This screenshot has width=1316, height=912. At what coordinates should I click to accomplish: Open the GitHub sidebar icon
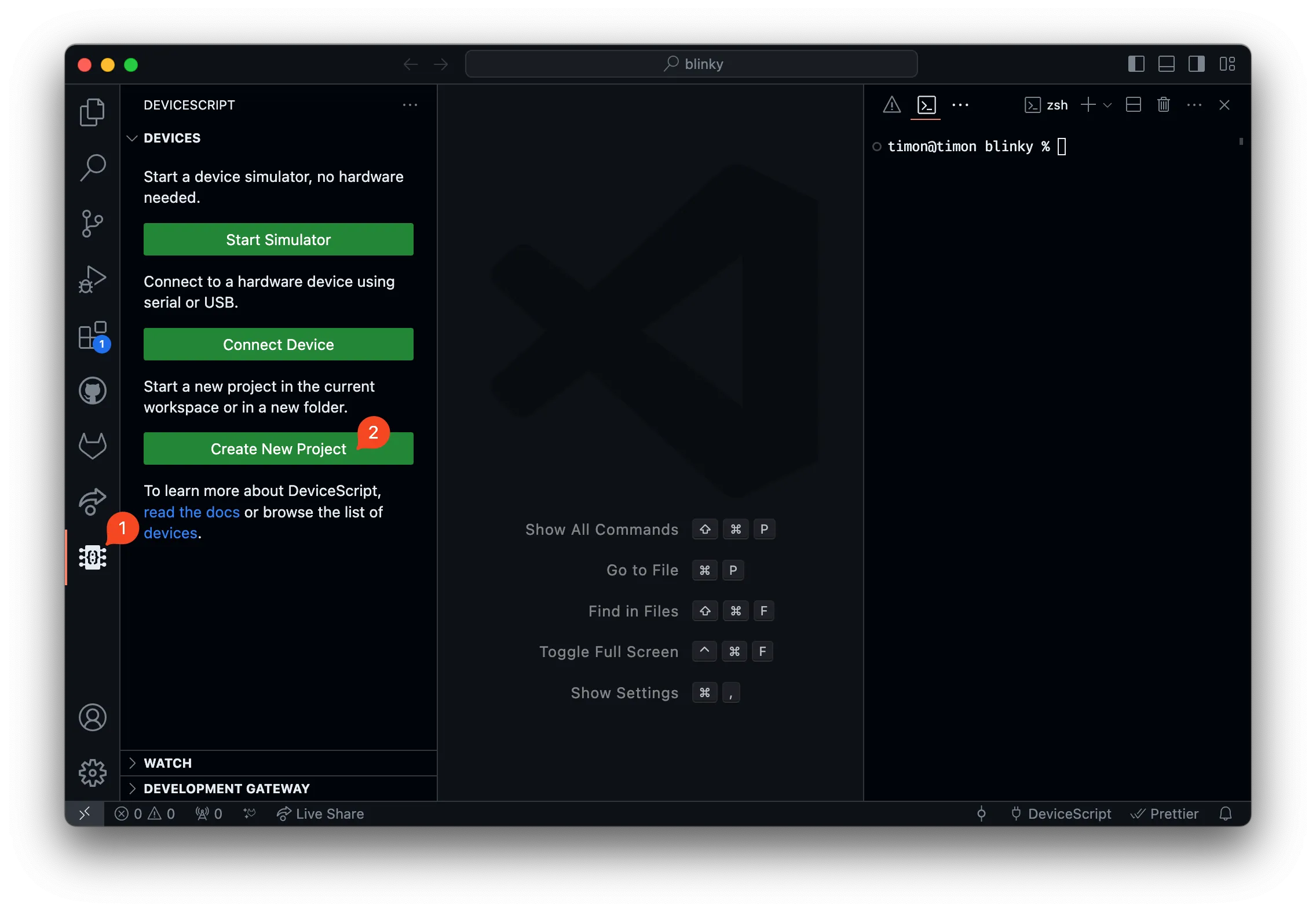click(93, 391)
